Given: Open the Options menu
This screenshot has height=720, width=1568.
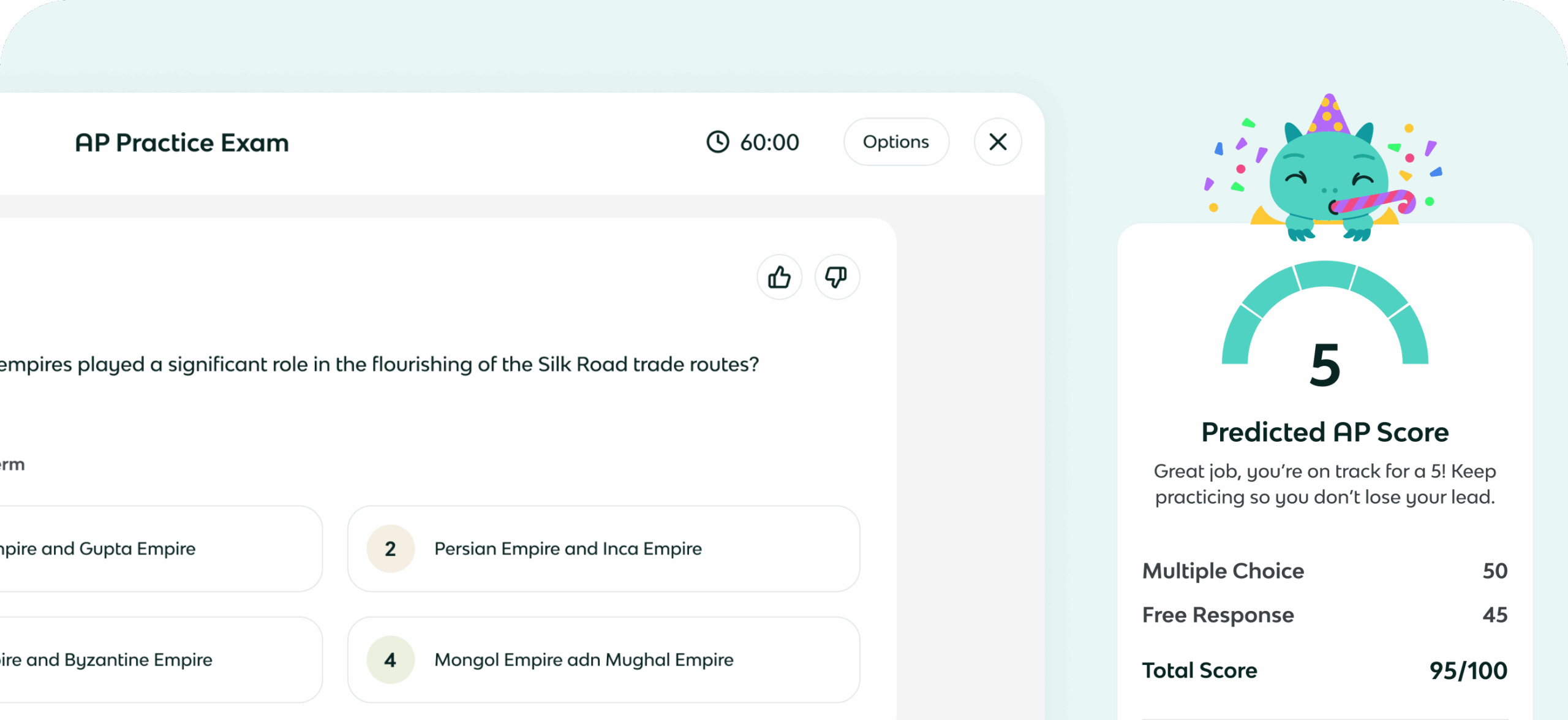Looking at the screenshot, I should pos(896,142).
